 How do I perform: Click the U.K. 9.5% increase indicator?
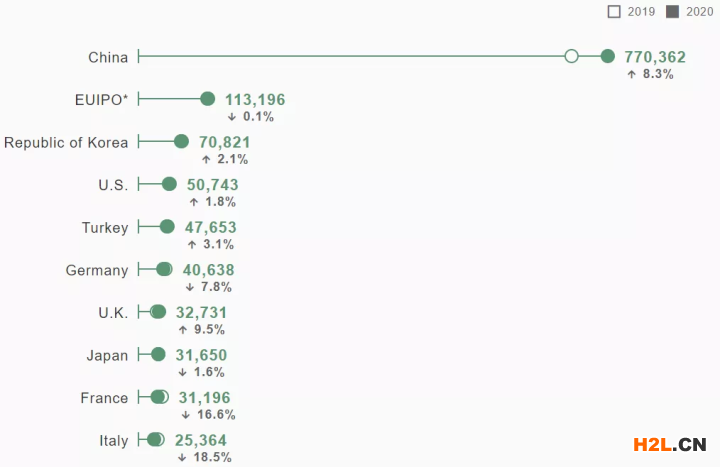(201, 329)
